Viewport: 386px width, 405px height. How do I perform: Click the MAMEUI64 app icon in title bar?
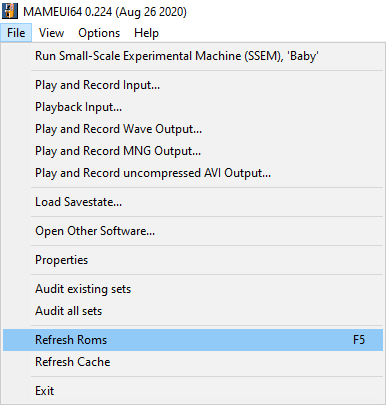click(10, 11)
